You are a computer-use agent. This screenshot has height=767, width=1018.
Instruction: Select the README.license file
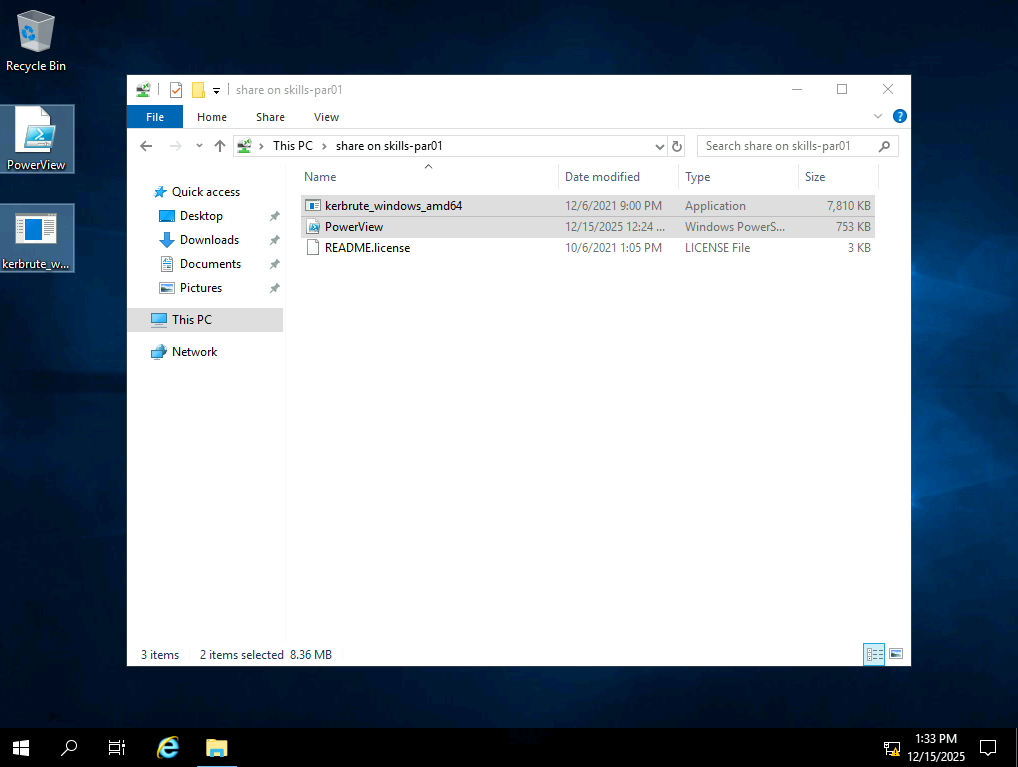367,248
